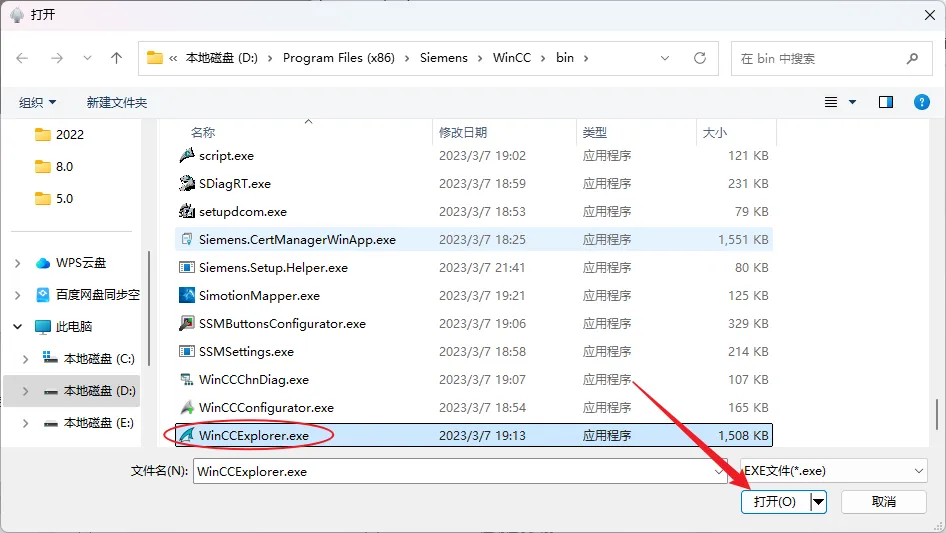946x533 pixels.
Task: Click the file list vertical scrollbar
Action: (x=937, y=415)
